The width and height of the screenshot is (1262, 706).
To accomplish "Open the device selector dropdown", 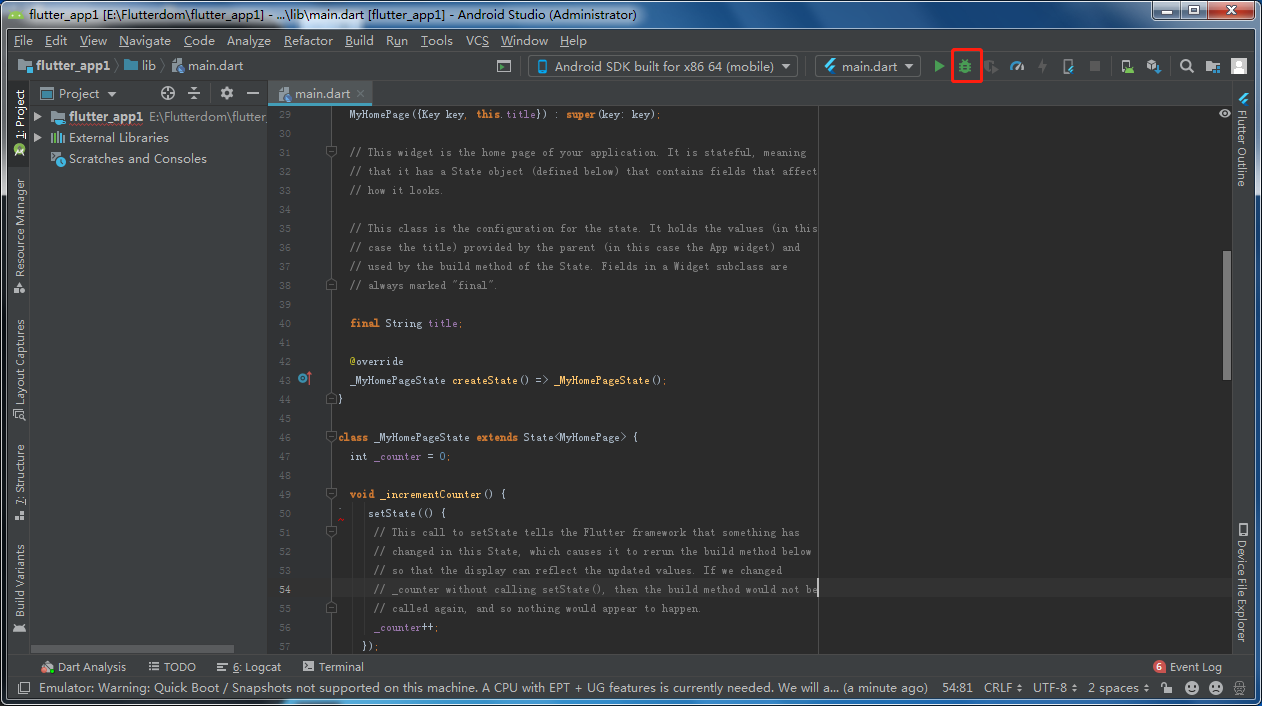I will pos(663,66).
